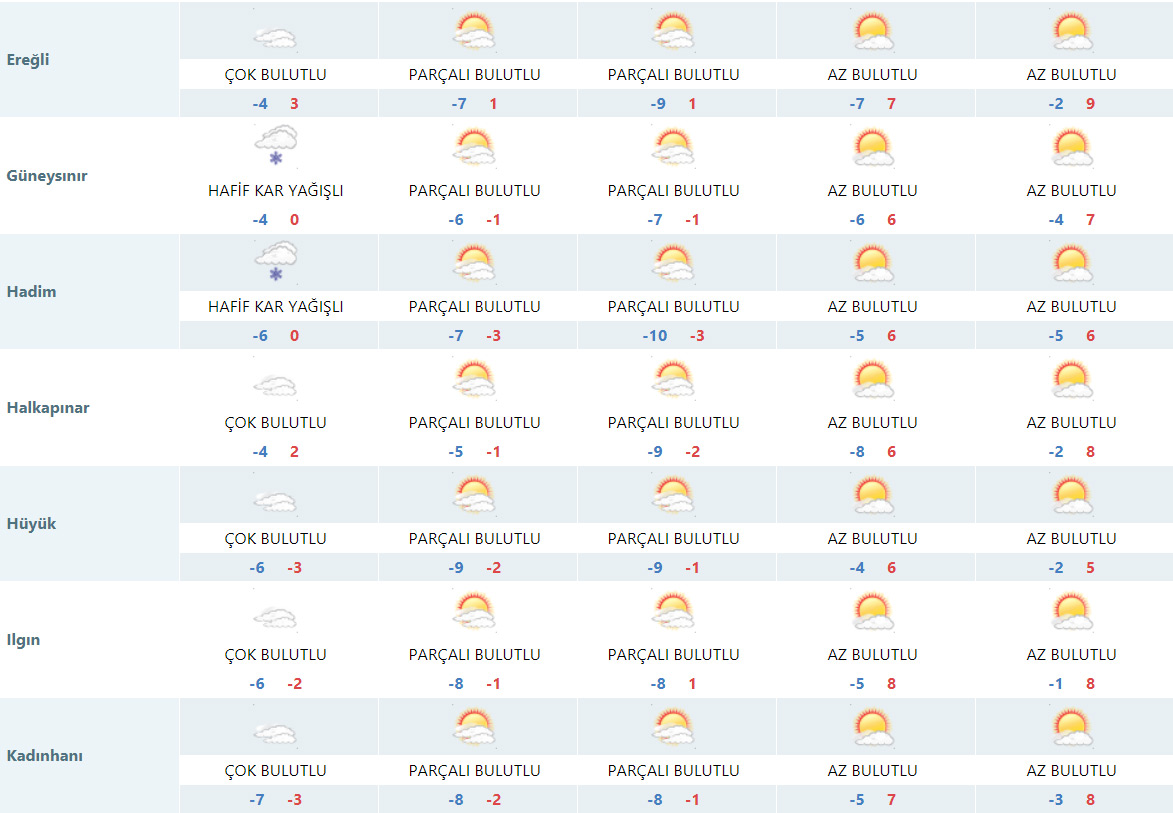Click Ilgın's sun icon above -1 8 temperatures
The image size is (1173, 813).
pyautogui.click(x=1071, y=611)
